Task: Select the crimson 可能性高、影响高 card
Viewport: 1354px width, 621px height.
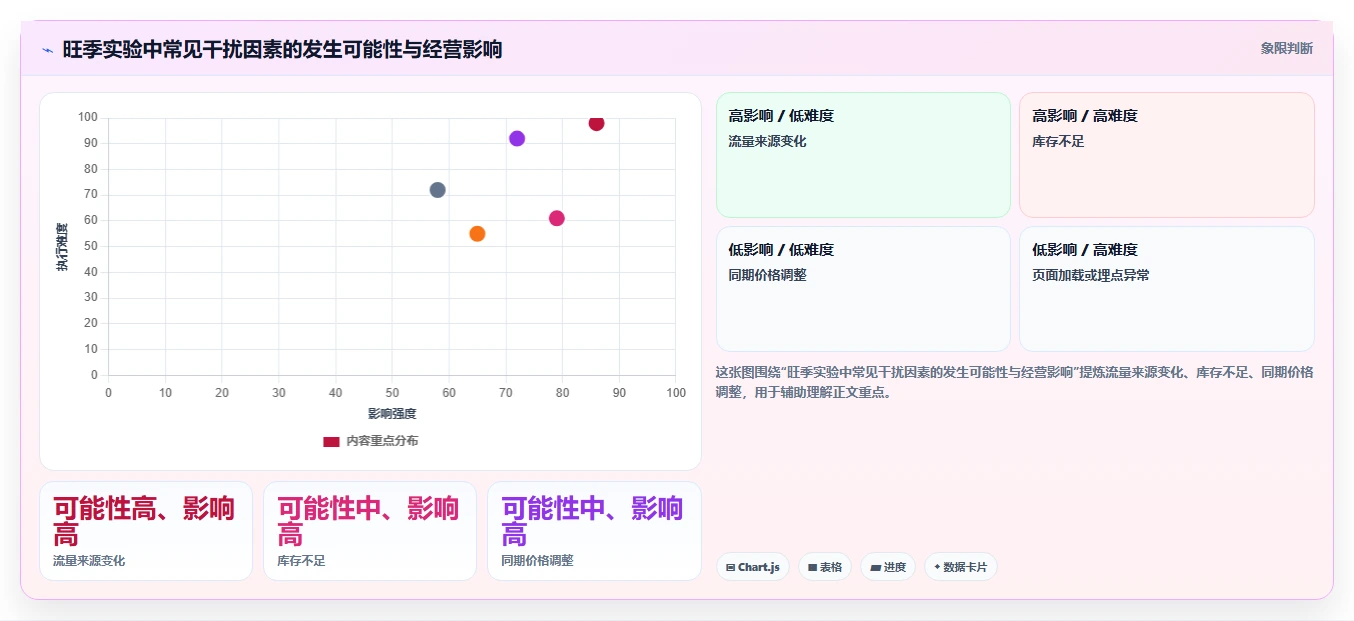Action: pos(146,531)
